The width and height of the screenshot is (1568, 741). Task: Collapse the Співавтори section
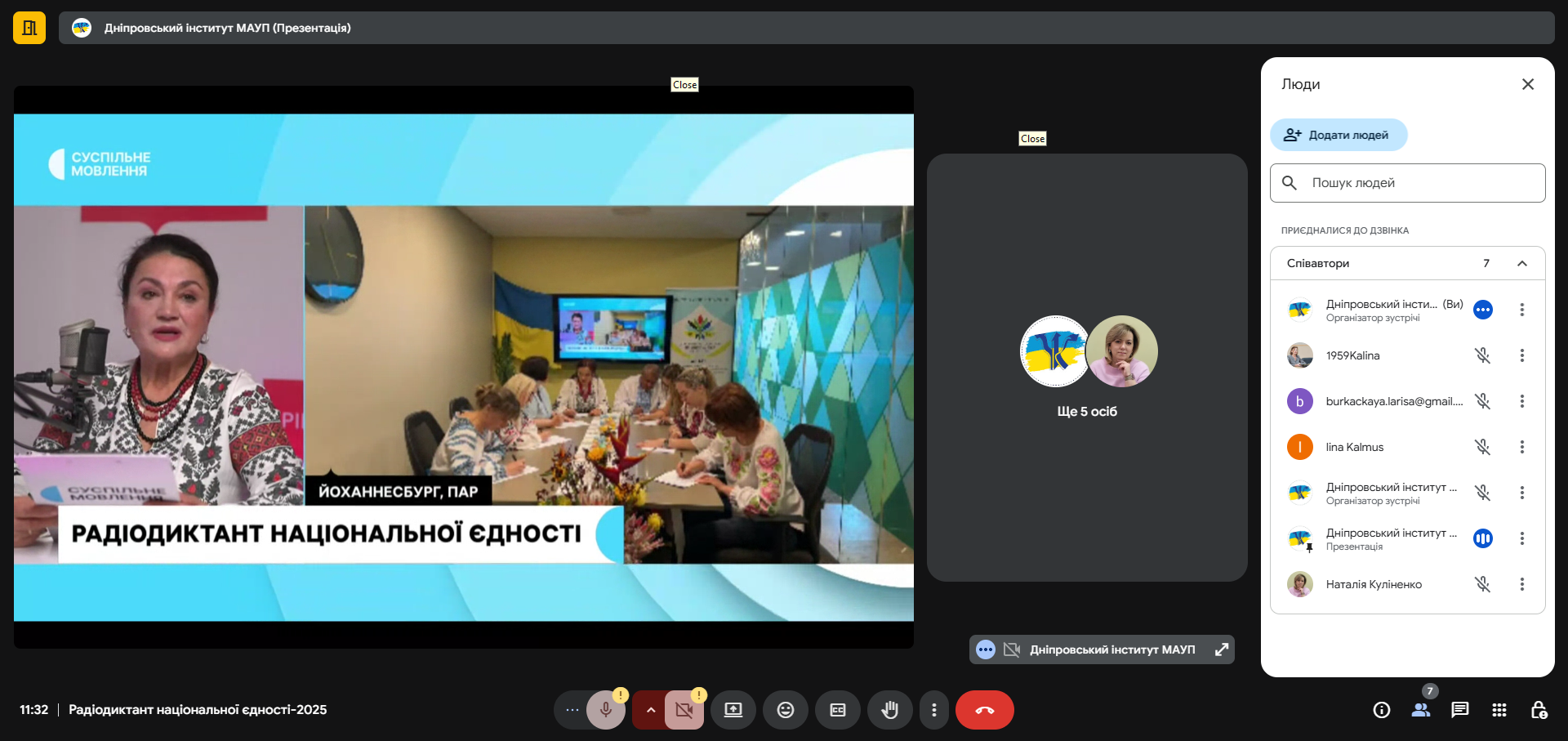(x=1521, y=263)
